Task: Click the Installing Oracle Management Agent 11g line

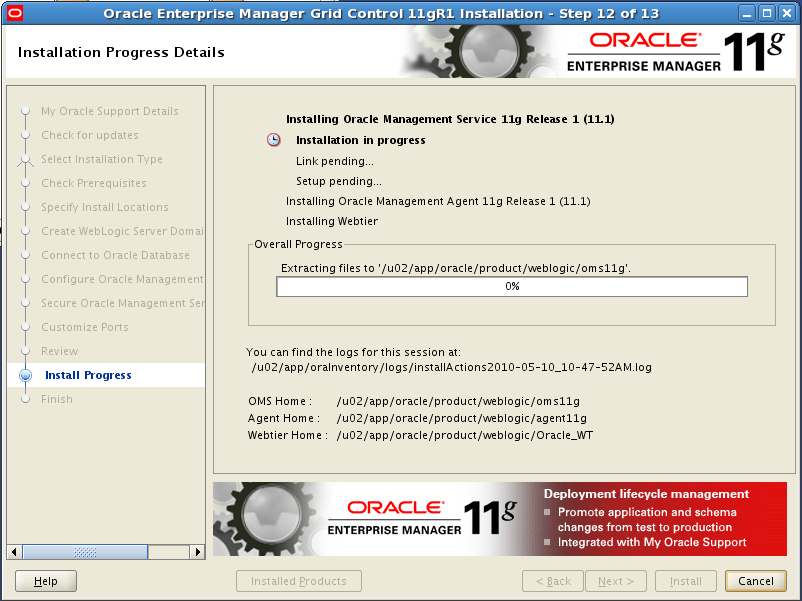Action: (438, 201)
